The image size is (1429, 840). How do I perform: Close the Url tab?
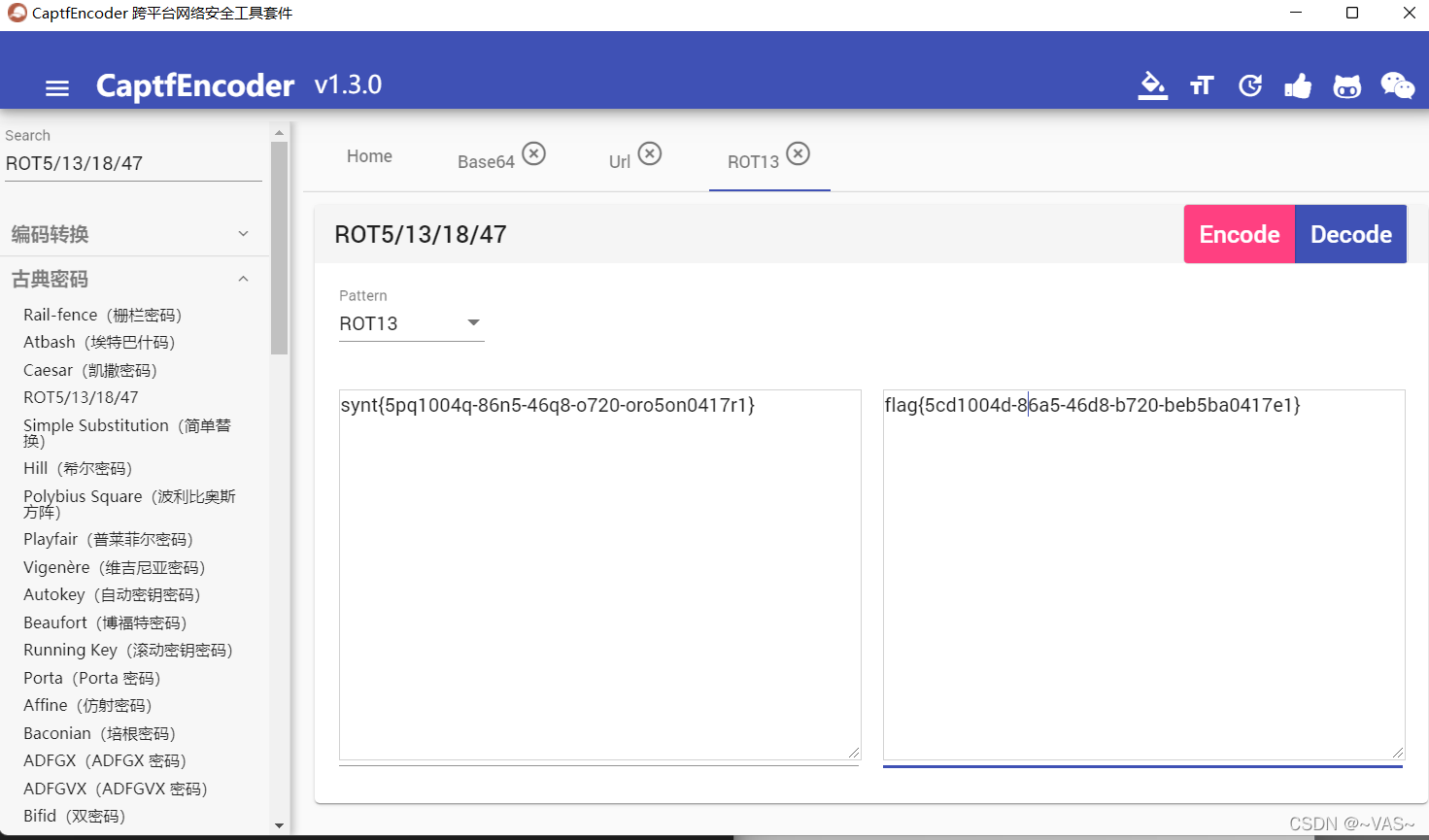click(x=650, y=153)
